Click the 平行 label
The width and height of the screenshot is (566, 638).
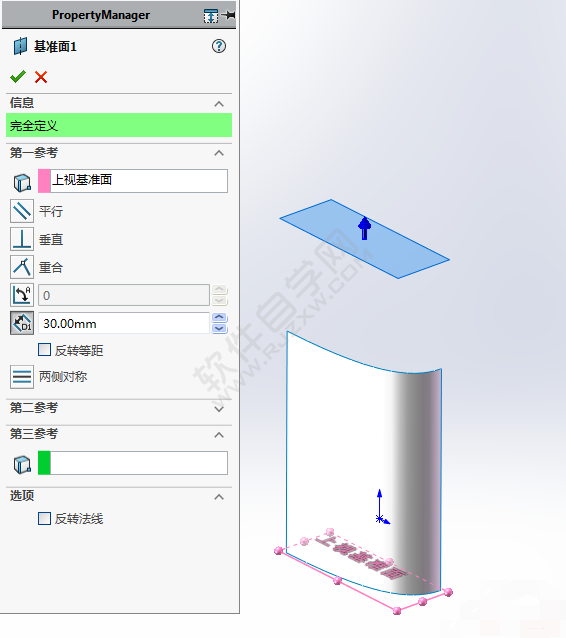point(51,211)
